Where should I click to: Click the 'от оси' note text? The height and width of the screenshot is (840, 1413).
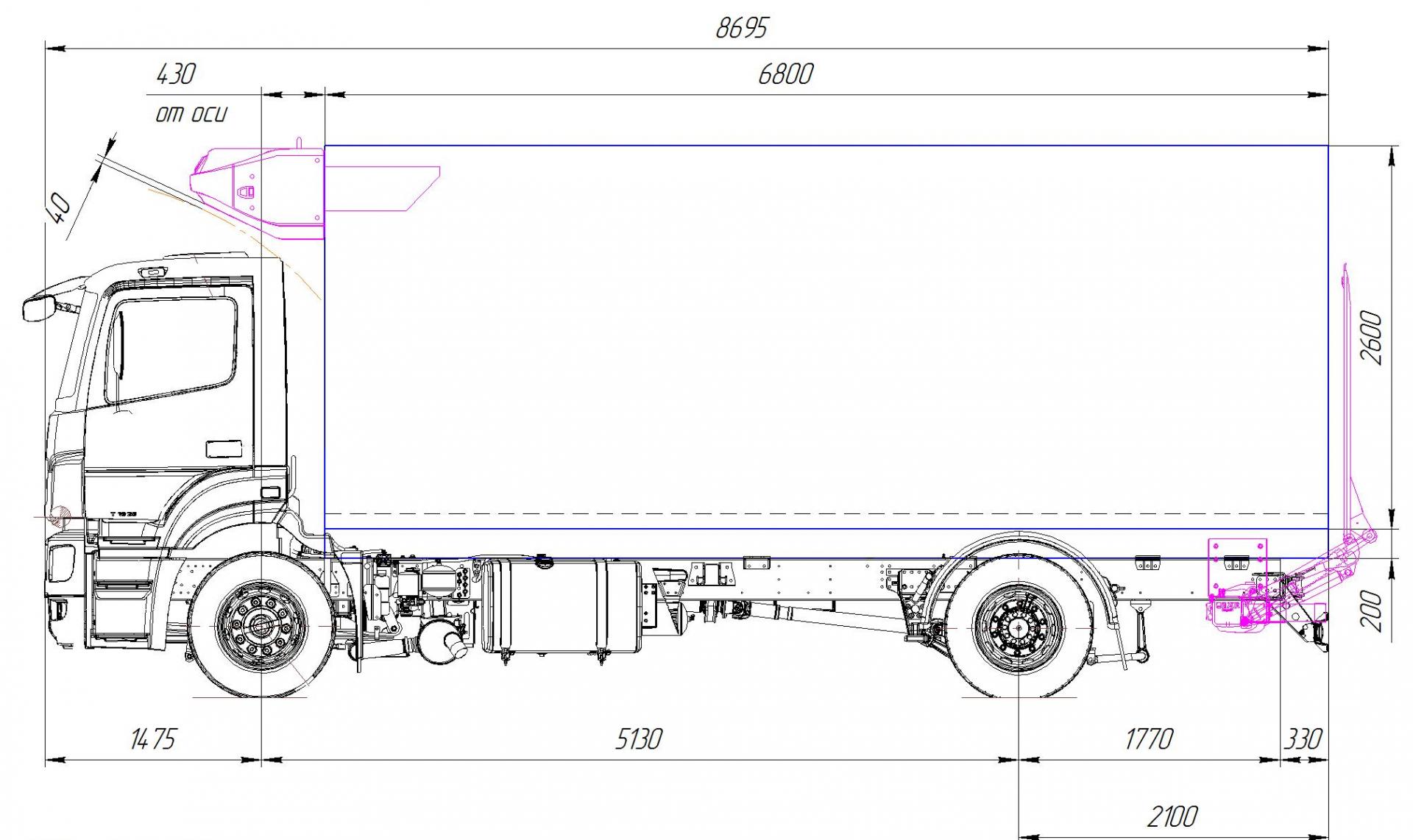(x=191, y=114)
